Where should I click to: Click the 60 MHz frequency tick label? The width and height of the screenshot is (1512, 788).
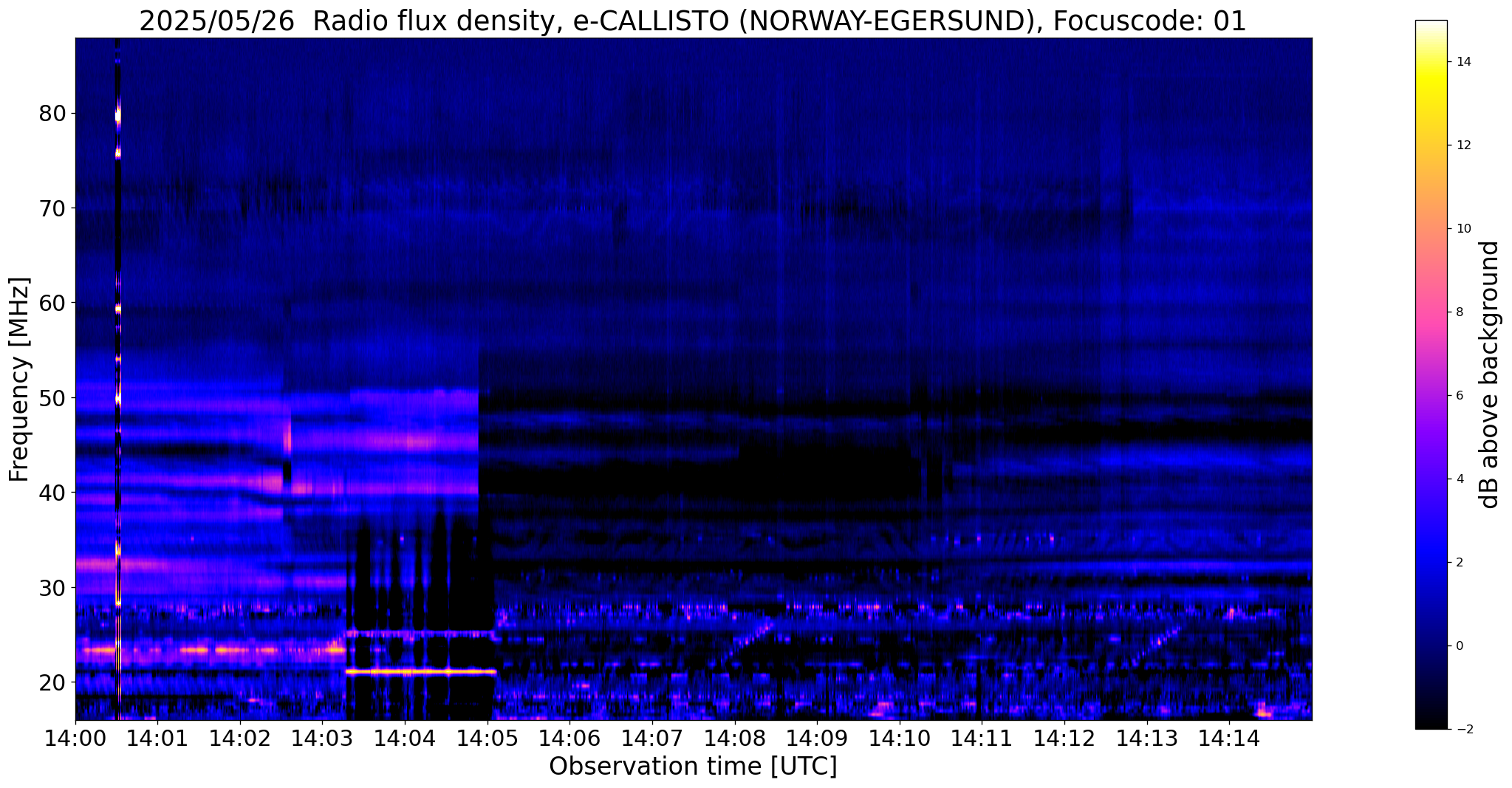tap(52, 303)
